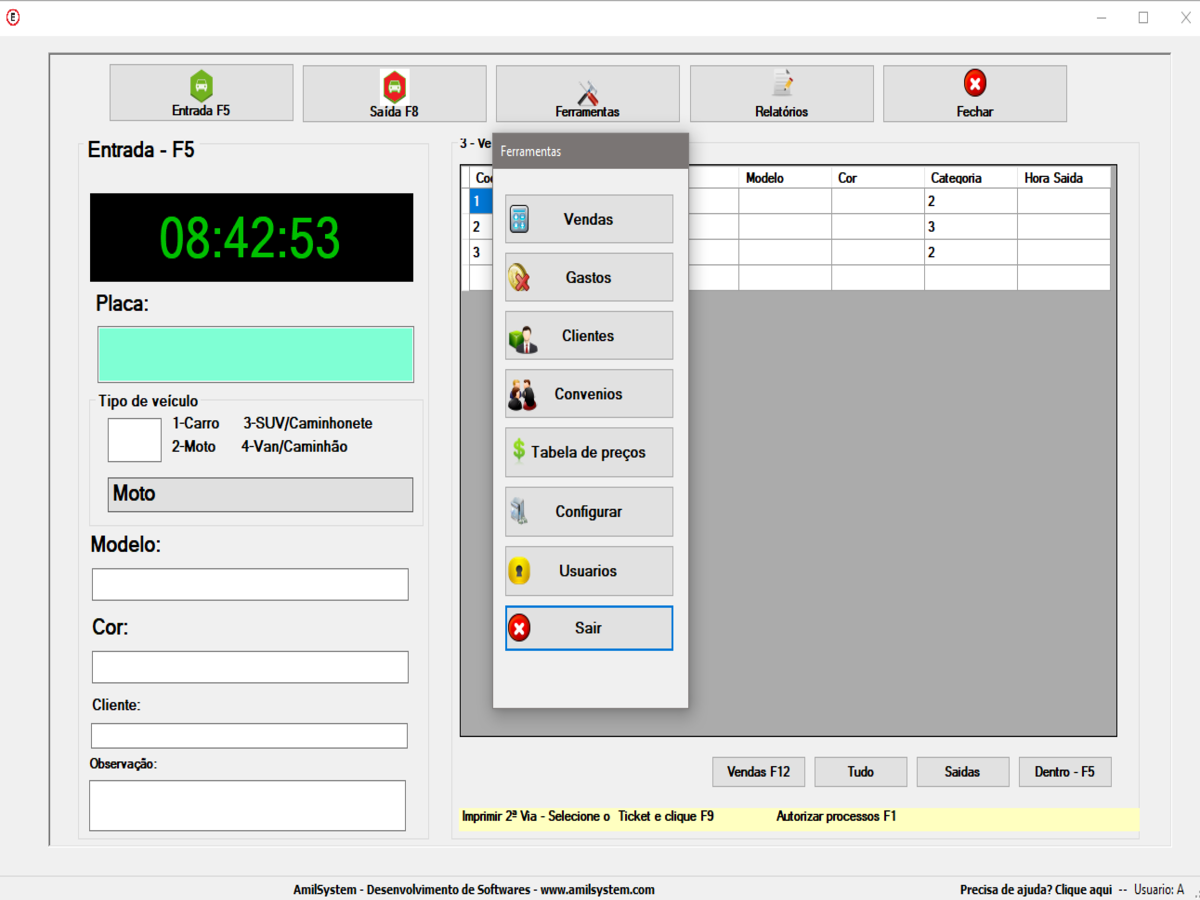
Task: Click the www.amilsystem.com footer text
Action: click(x=597, y=889)
